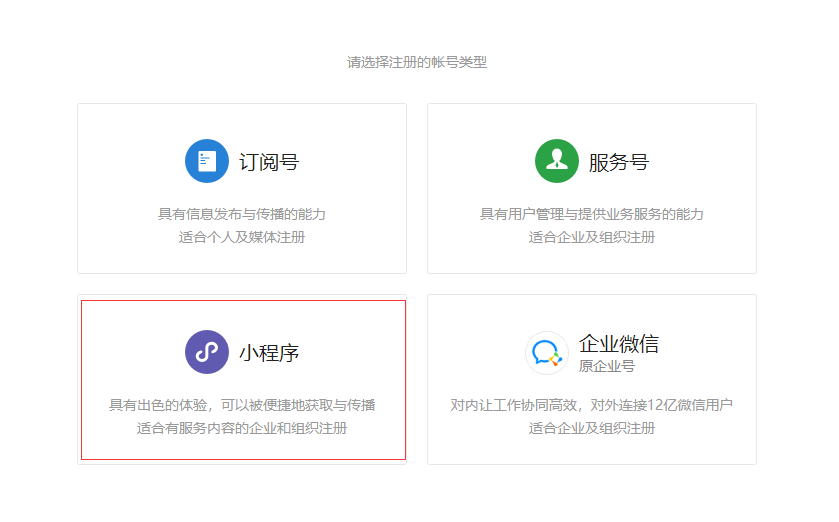Click the 原企业号 subtitle text
Viewport: 839px width, 522px height.
pos(607,366)
